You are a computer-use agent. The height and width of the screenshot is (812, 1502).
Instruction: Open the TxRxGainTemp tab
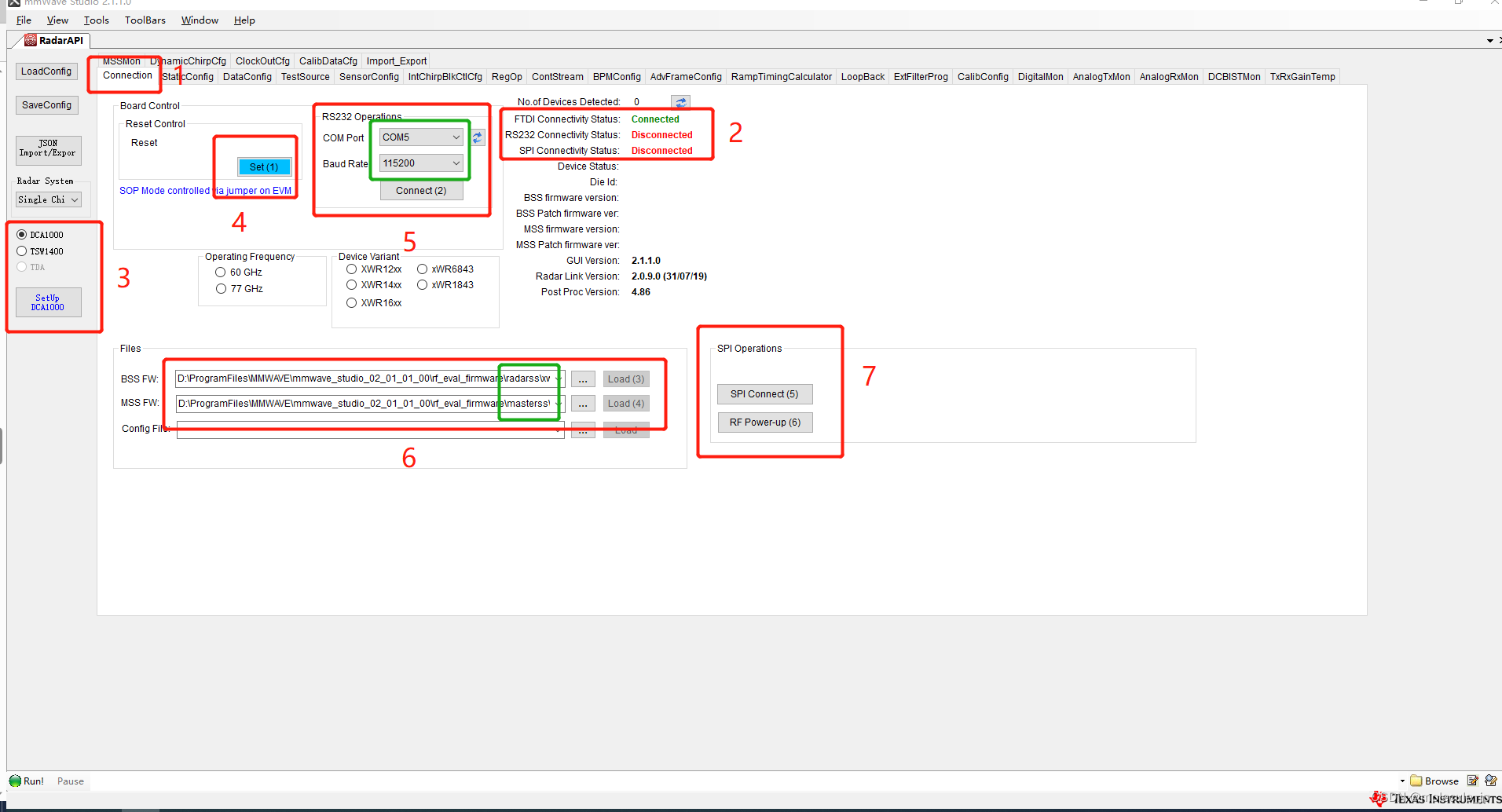click(1302, 77)
